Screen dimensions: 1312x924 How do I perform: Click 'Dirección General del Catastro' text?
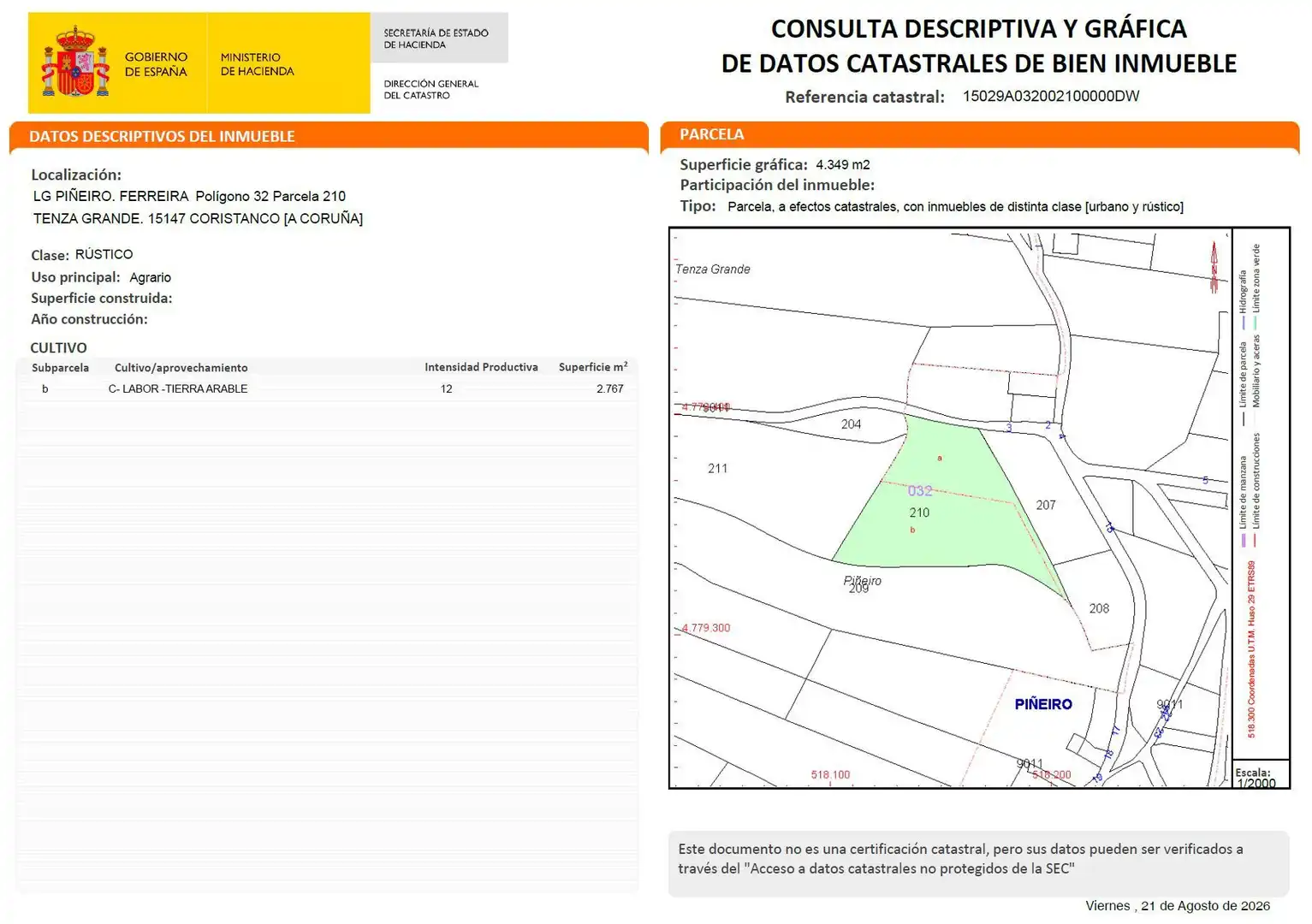(x=430, y=89)
